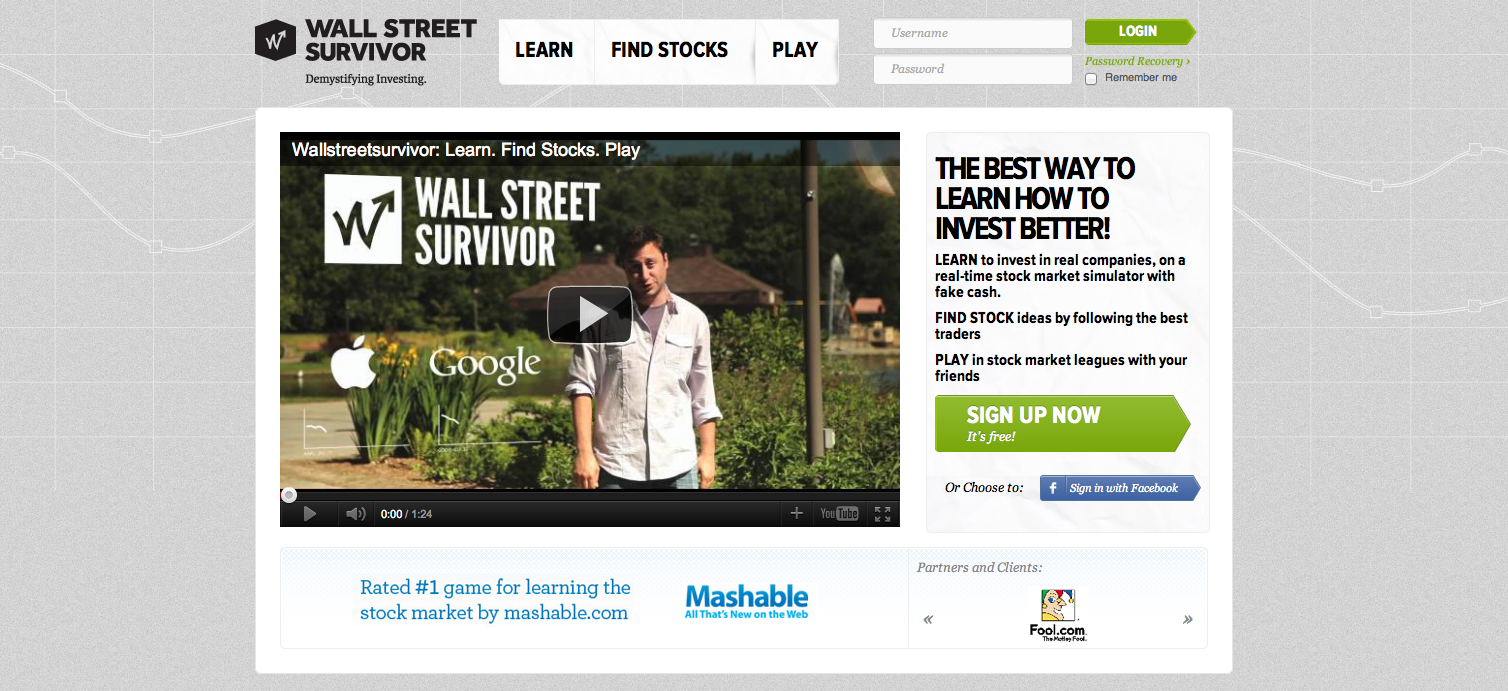Click the video progress slider handle

(x=289, y=495)
